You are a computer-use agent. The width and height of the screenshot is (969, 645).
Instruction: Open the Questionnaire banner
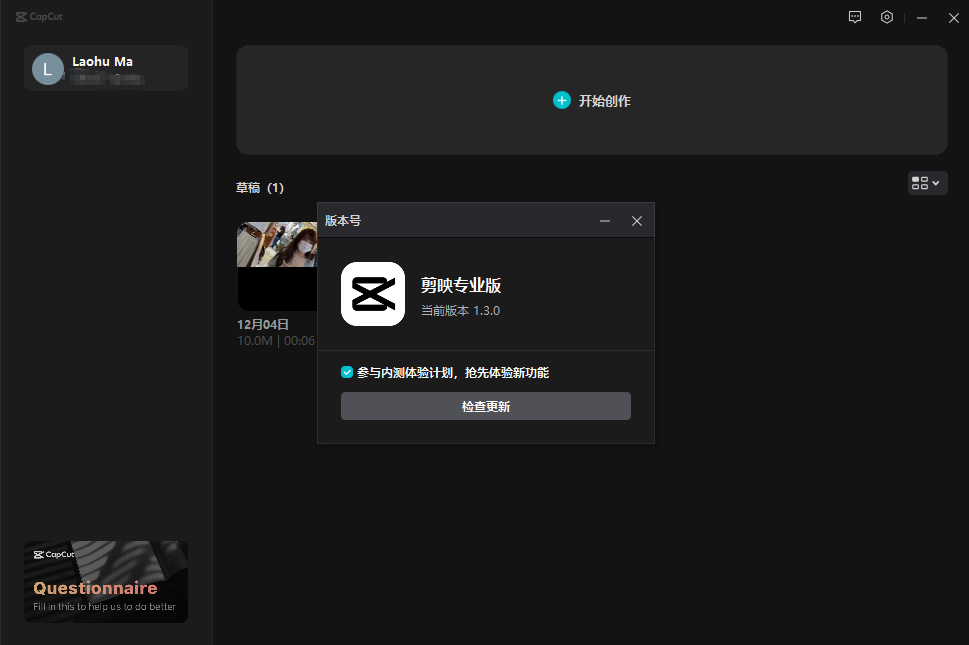coord(105,581)
